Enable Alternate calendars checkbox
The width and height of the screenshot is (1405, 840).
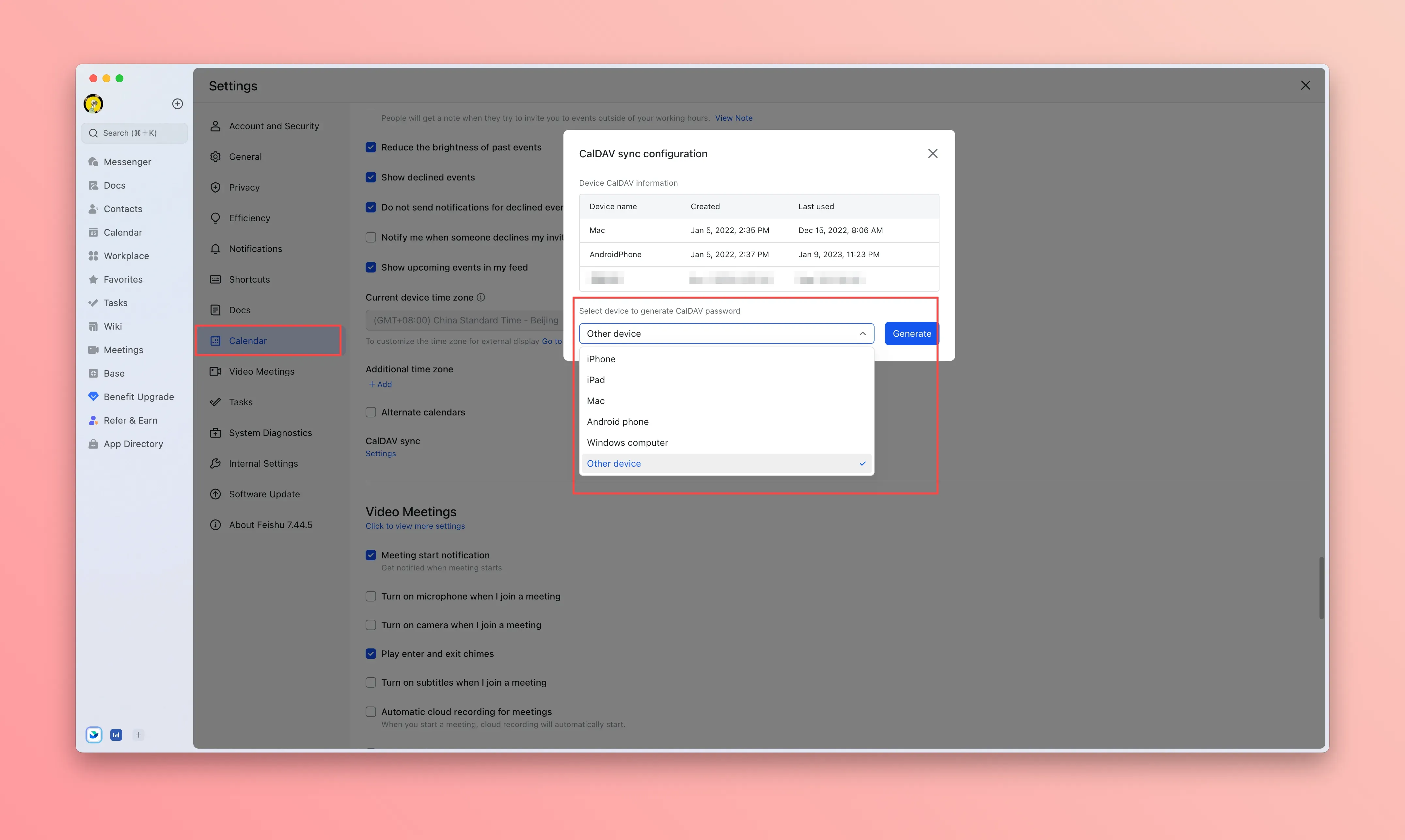371,412
